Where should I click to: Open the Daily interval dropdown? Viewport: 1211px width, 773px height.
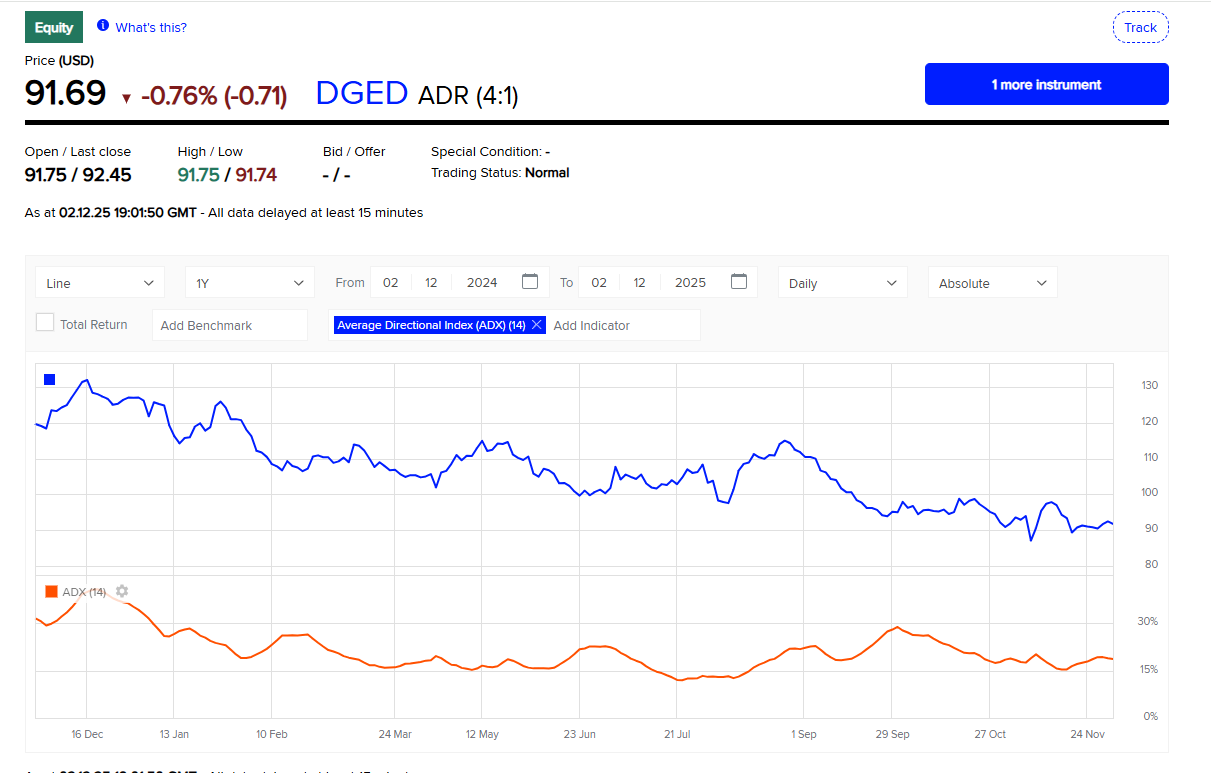pyautogui.click(x=843, y=283)
